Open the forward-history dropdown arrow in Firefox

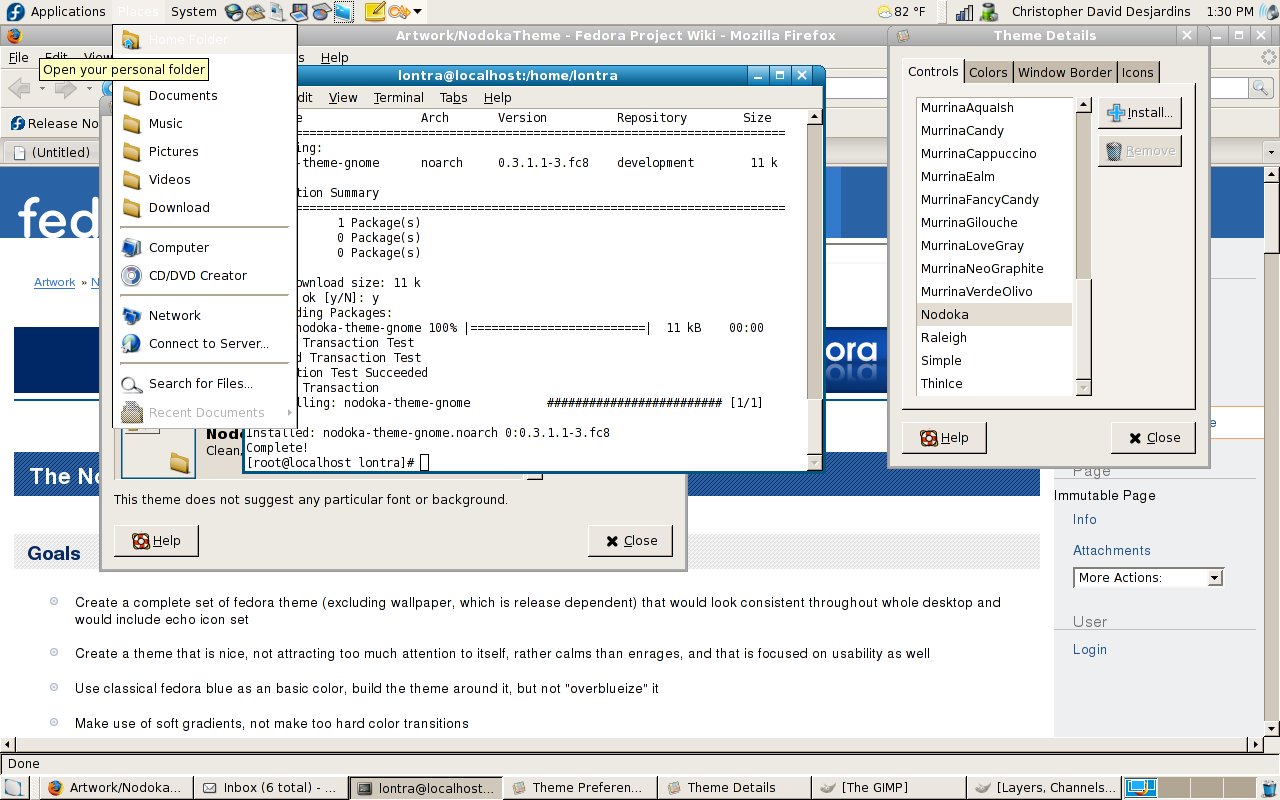[87, 89]
